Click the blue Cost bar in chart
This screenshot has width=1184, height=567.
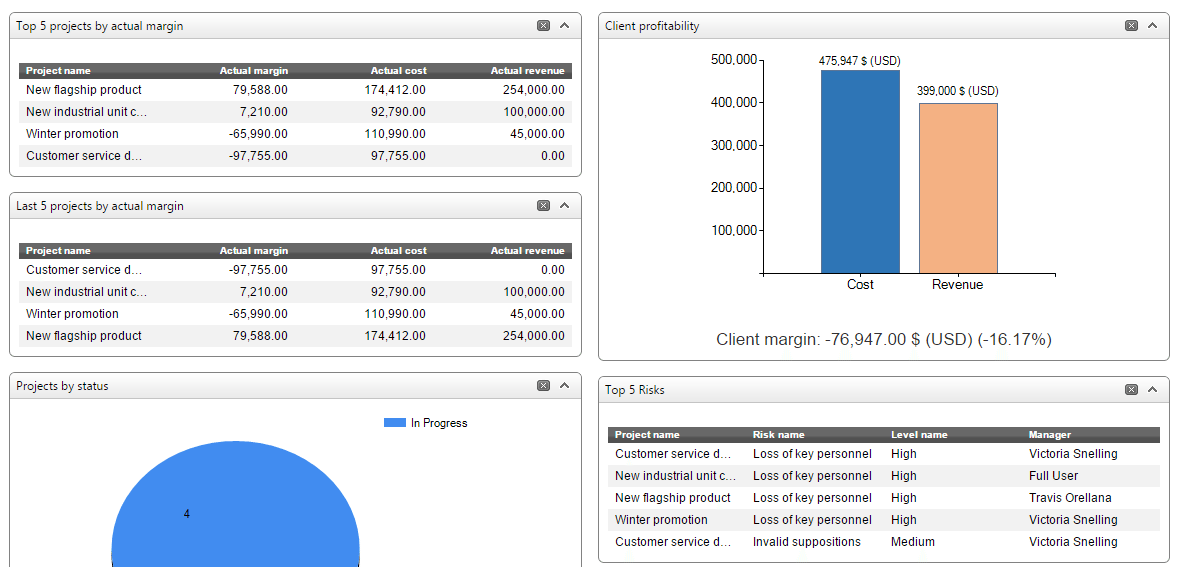[x=860, y=171]
